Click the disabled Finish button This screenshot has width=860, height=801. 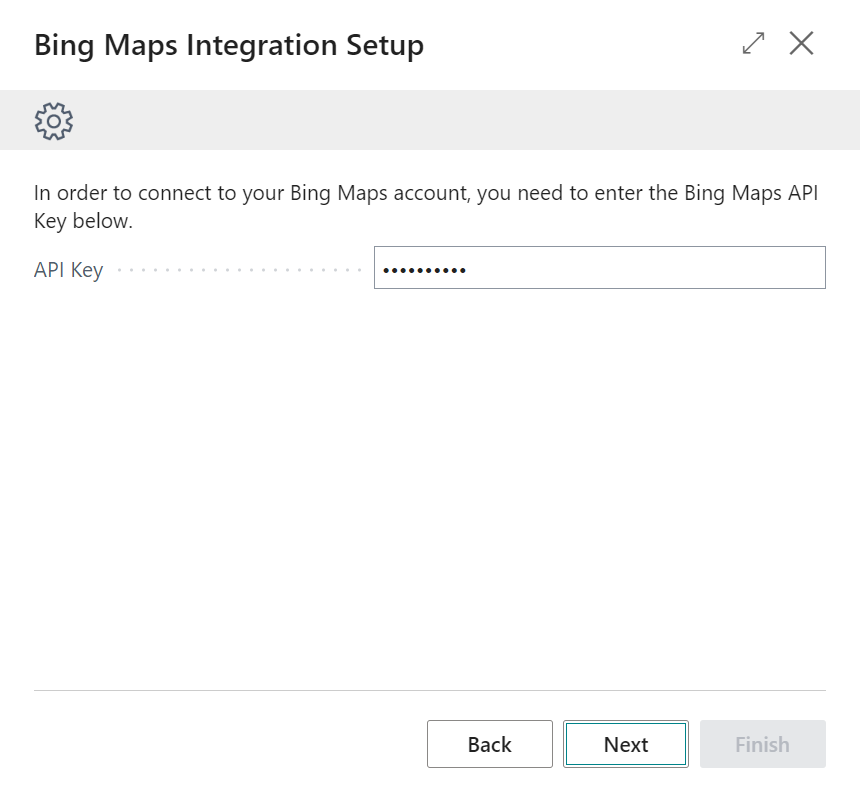pos(762,744)
